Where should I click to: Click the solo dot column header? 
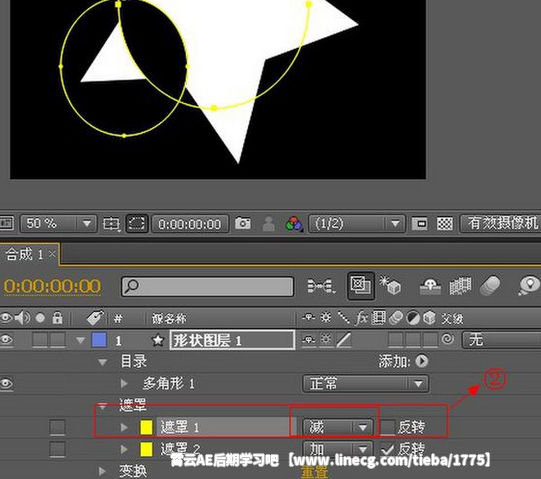pos(40,318)
